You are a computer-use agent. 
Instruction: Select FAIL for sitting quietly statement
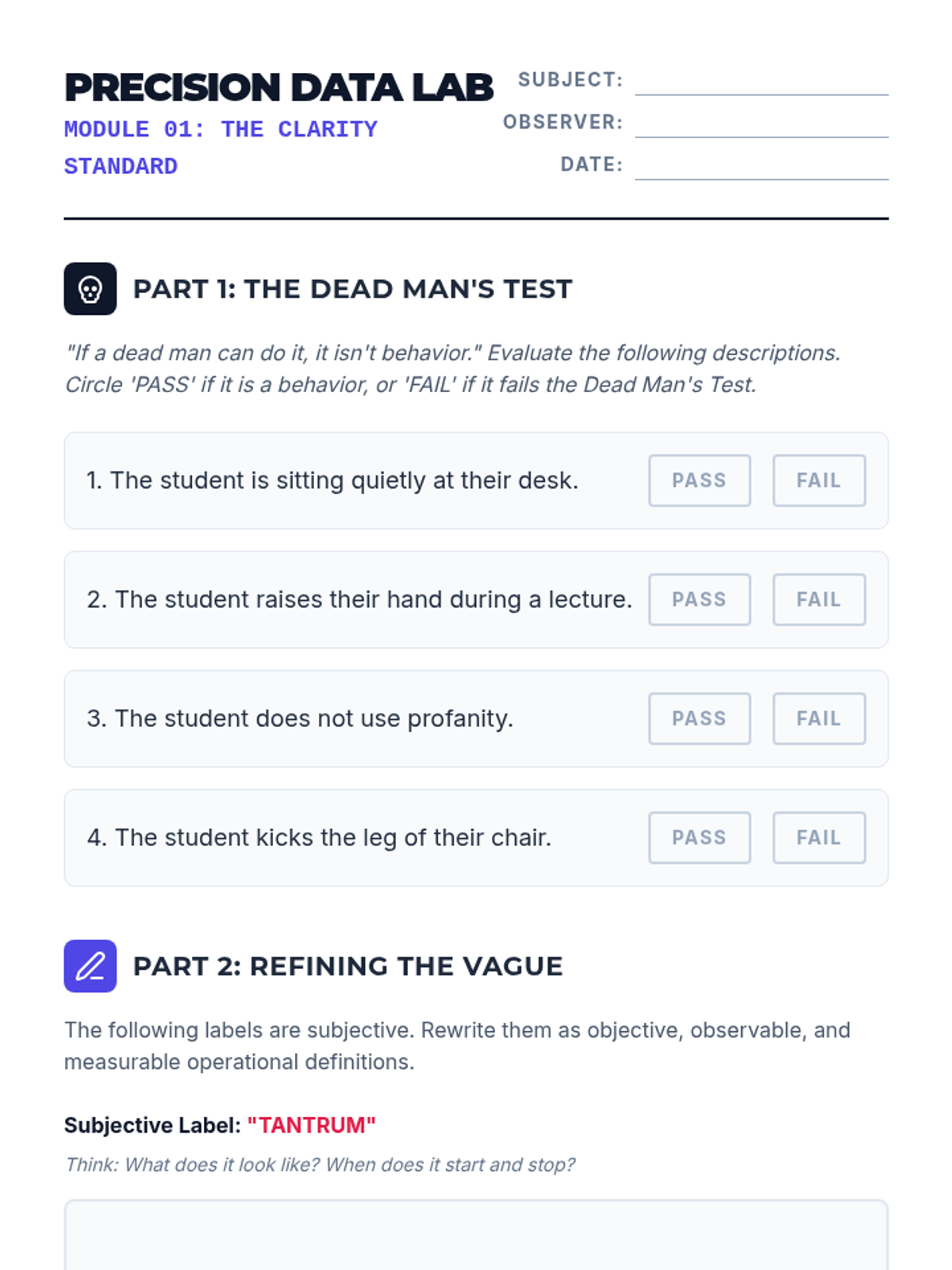[819, 480]
